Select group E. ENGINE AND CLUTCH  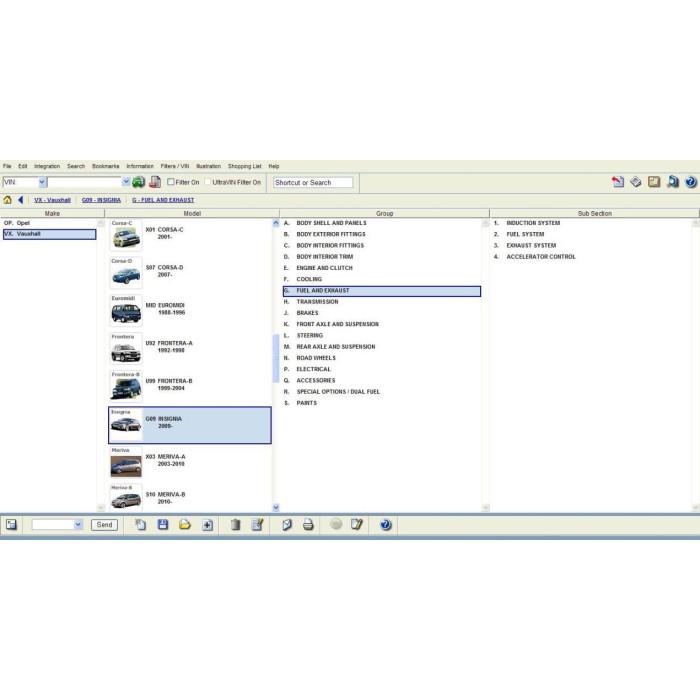(382, 268)
